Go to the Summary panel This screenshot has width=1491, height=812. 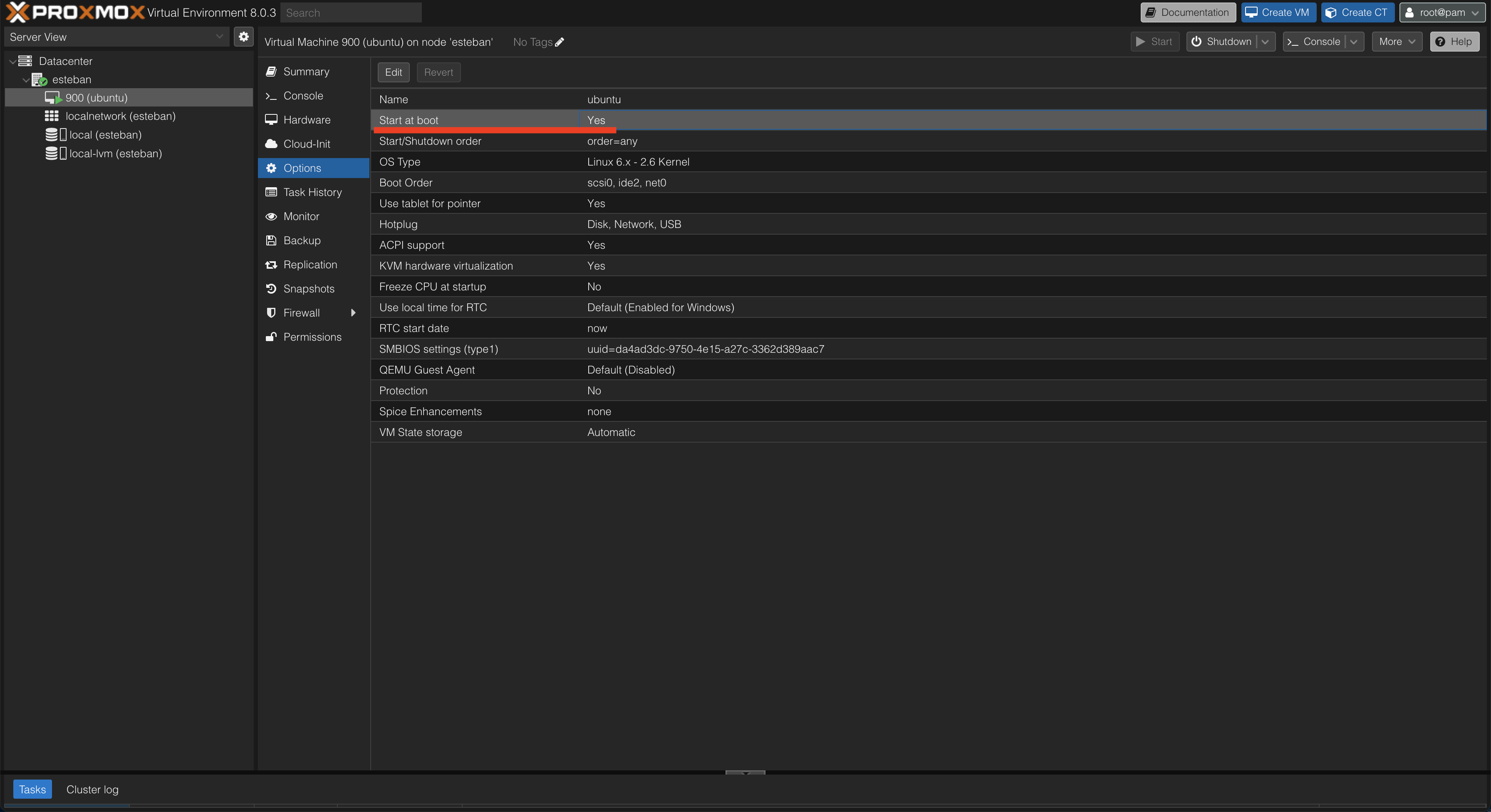[x=313, y=71]
